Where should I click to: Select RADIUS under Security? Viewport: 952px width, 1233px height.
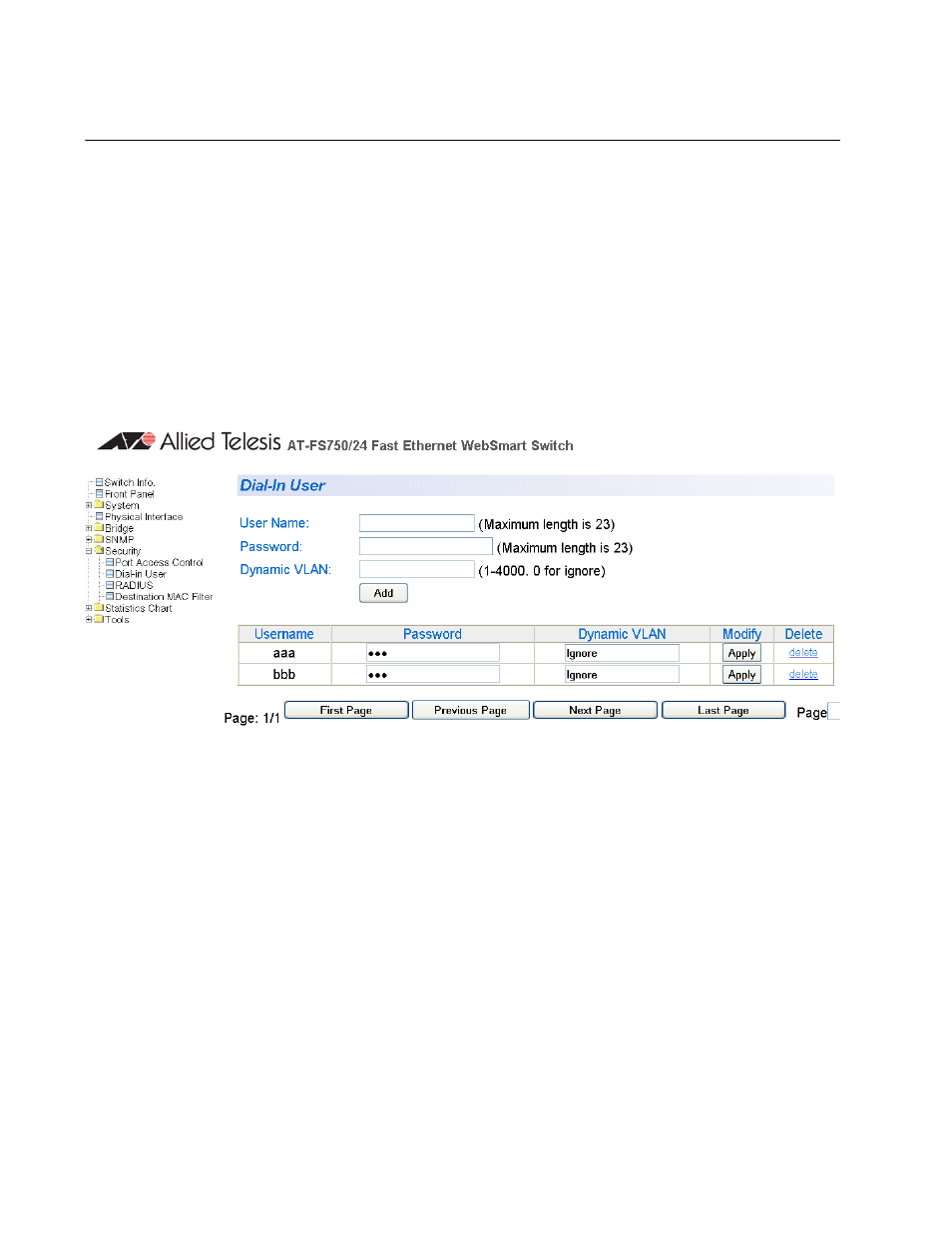[x=134, y=586]
